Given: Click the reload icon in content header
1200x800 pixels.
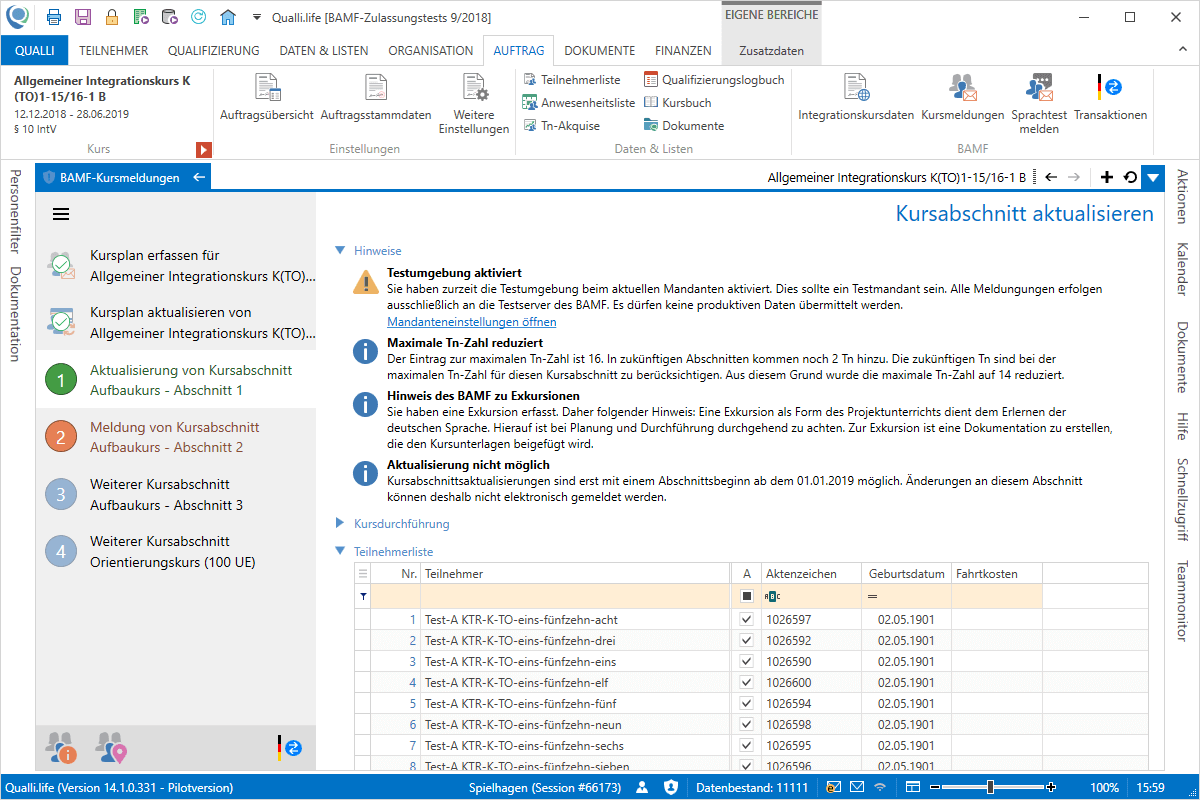Looking at the screenshot, I should (x=1130, y=177).
